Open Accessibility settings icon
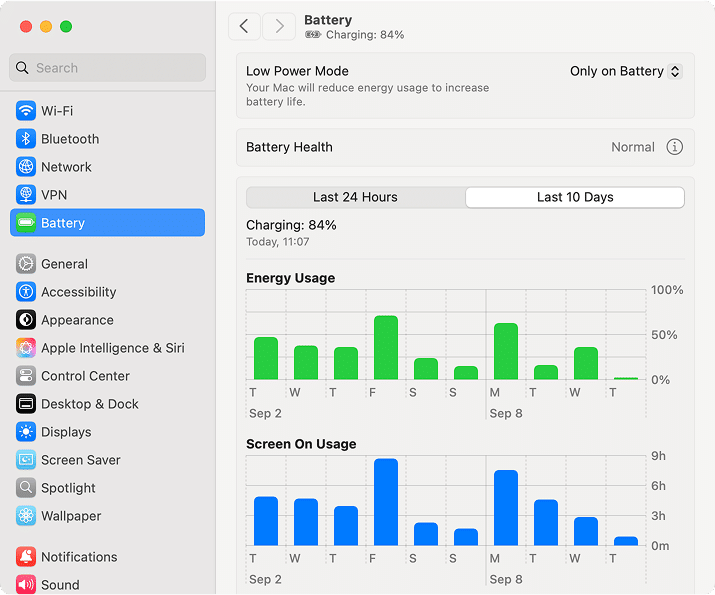 click(x=26, y=292)
